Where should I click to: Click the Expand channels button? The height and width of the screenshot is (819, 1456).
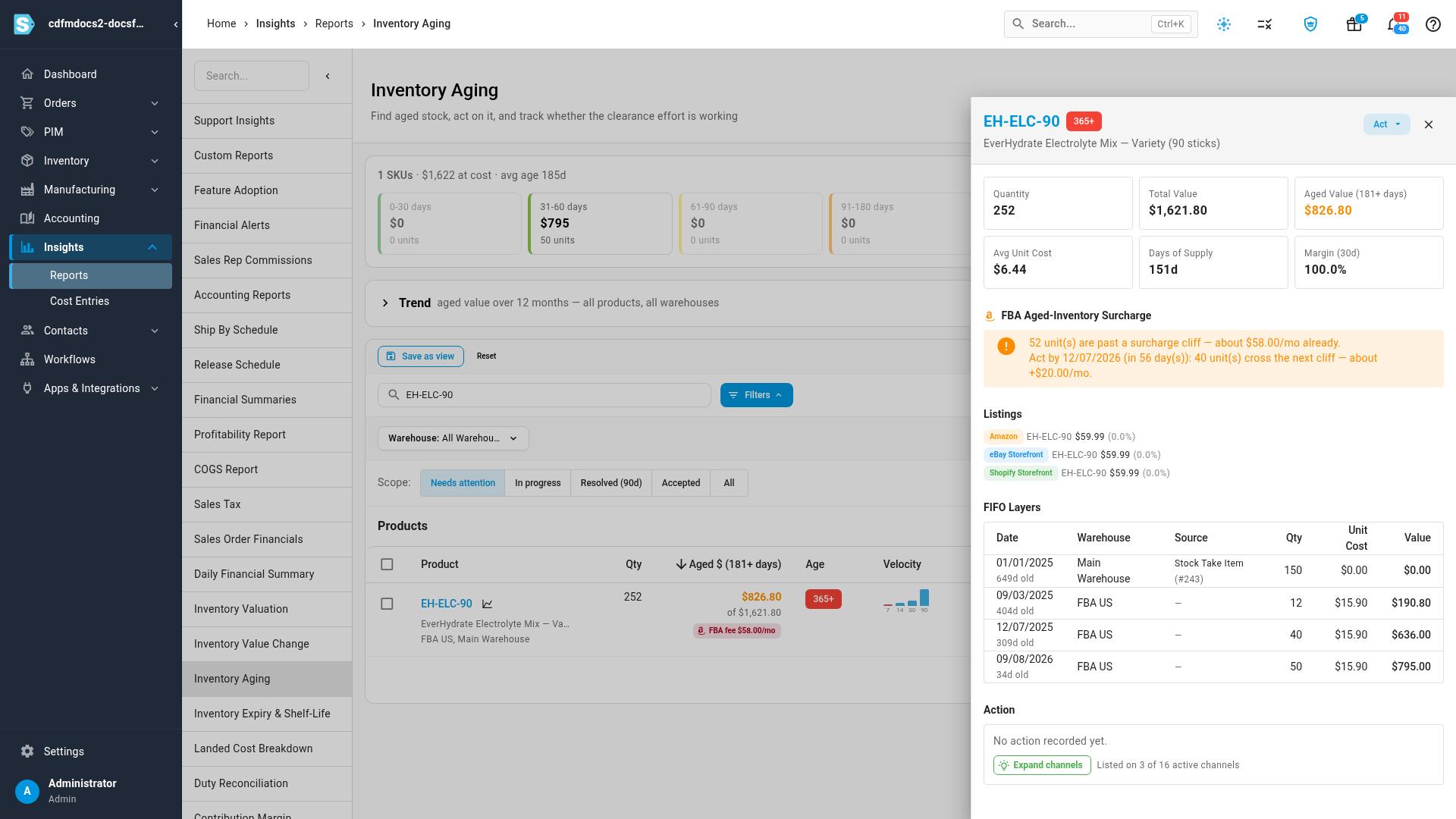click(x=1042, y=765)
